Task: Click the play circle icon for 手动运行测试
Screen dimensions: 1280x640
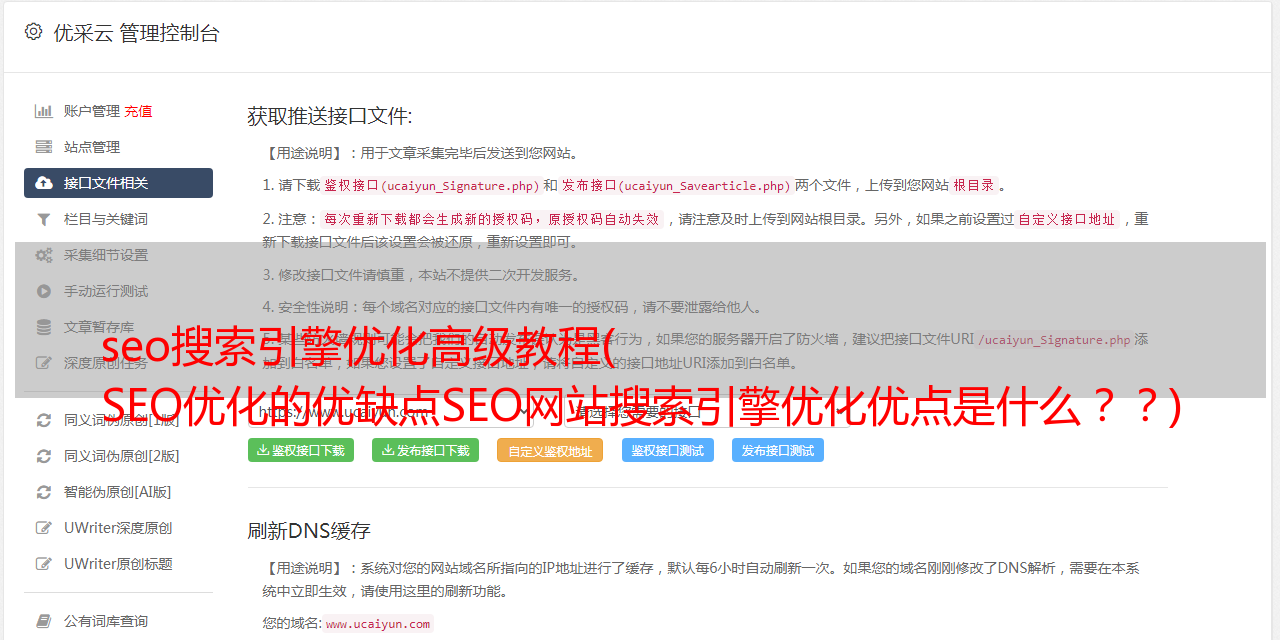Action: pos(44,291)
